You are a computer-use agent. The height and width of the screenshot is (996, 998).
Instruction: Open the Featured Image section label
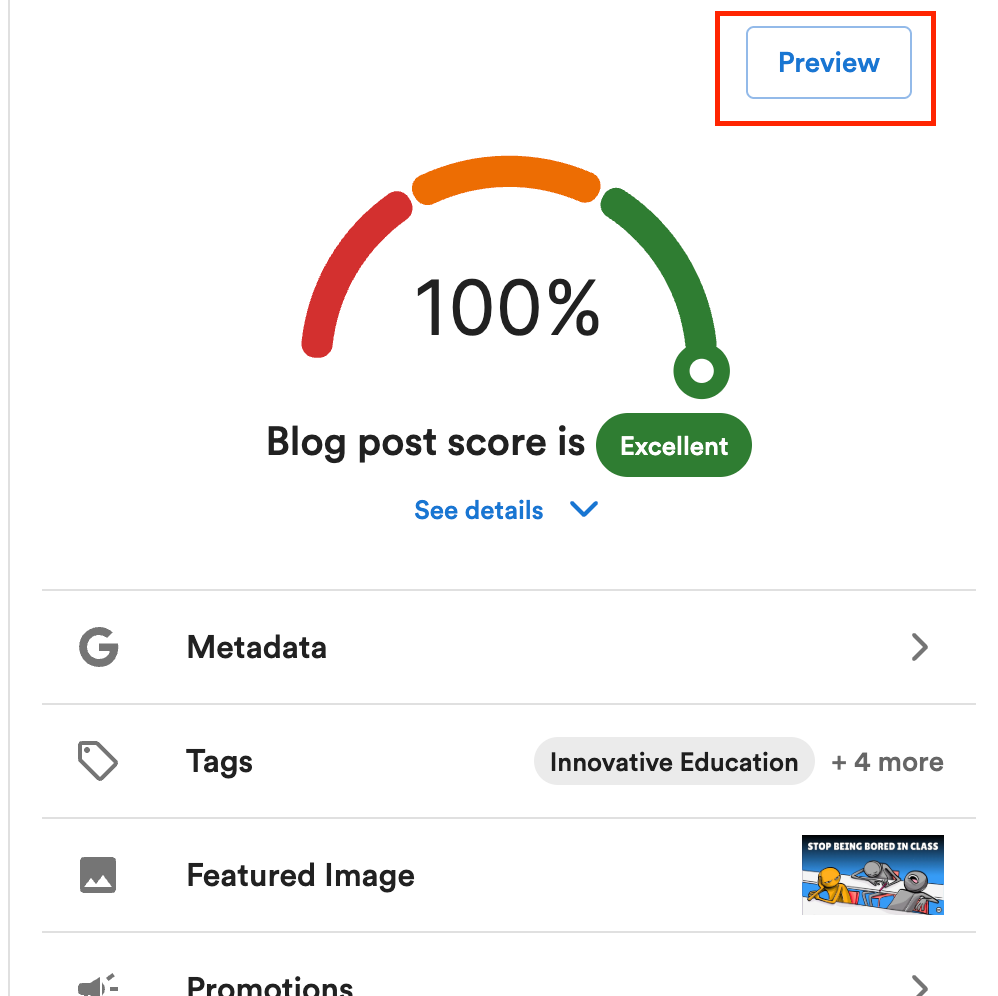click(300, 875)
